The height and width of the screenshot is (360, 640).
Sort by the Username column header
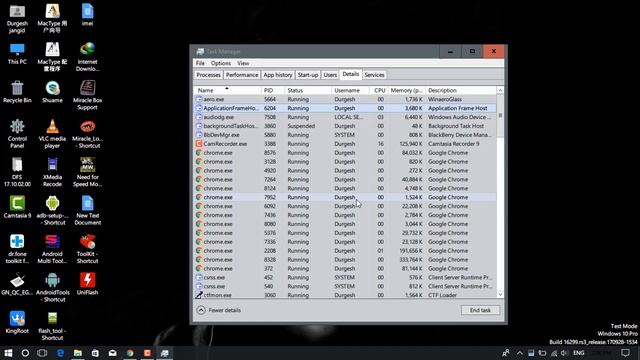click(x=350, y=90)
